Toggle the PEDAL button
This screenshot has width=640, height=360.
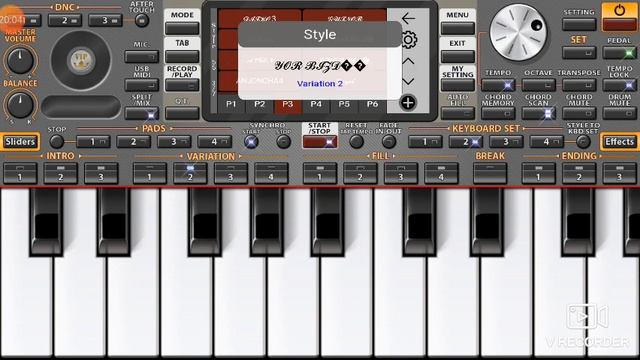tap(620, 53)
